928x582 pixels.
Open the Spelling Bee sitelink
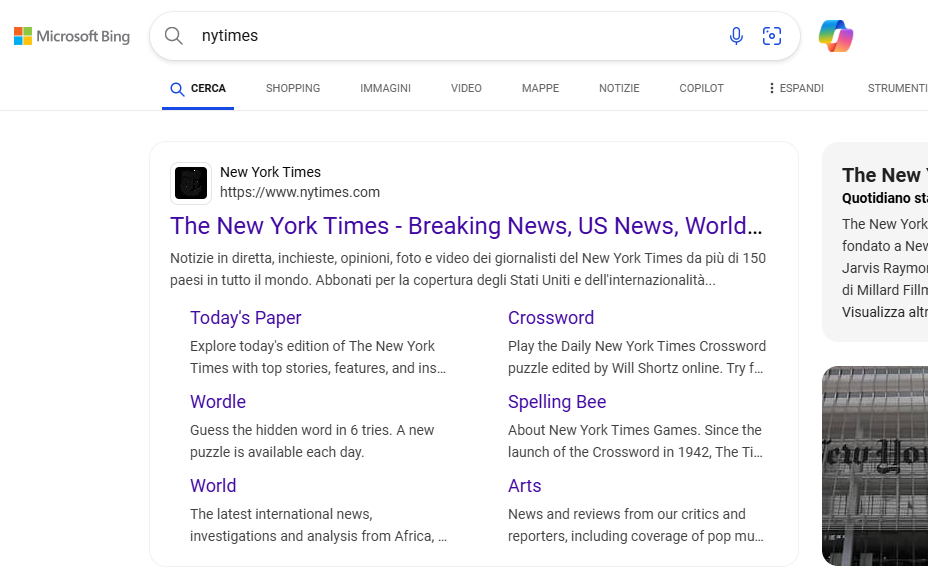[557, 402]
